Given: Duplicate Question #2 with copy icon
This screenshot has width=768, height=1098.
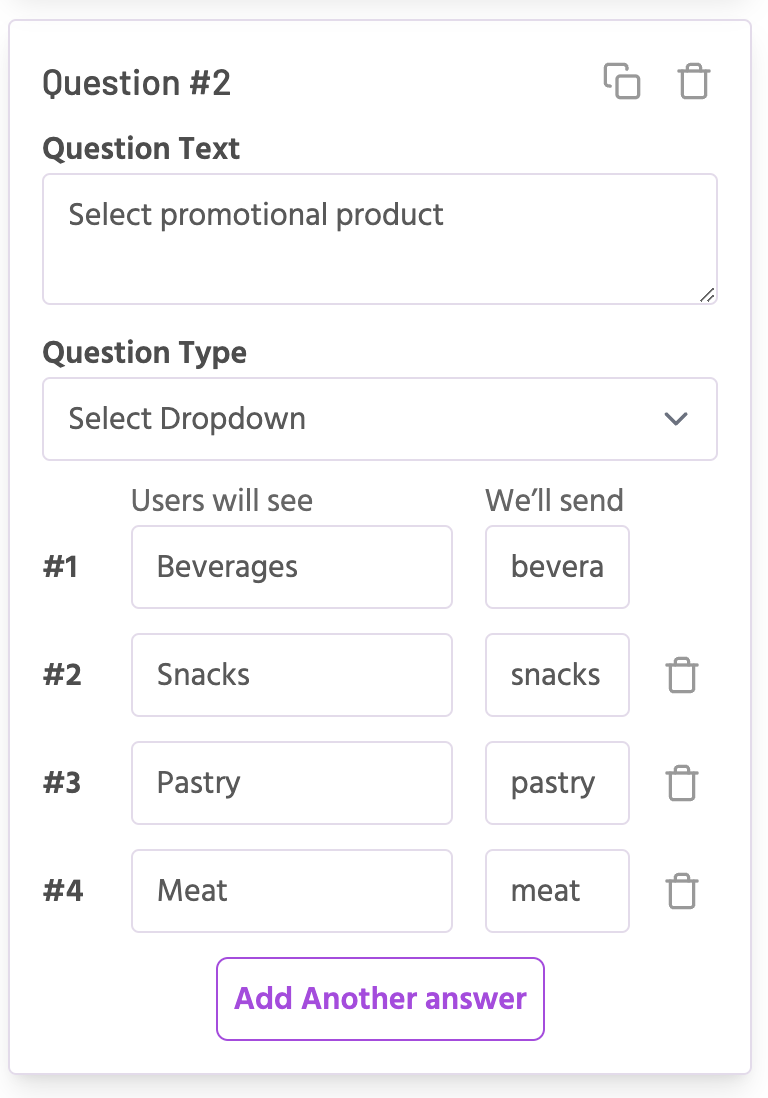Looking at the screenshot, I should 621,81.
